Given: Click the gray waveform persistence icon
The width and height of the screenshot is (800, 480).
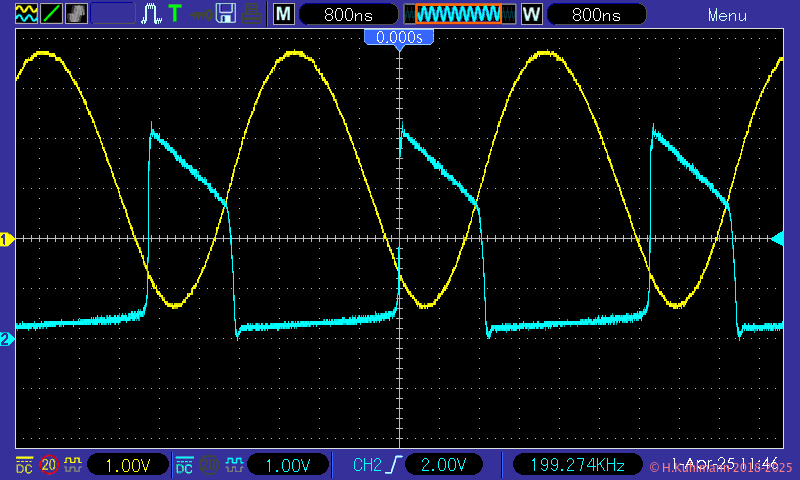Looking at the screenshot, I should [76, 13].
